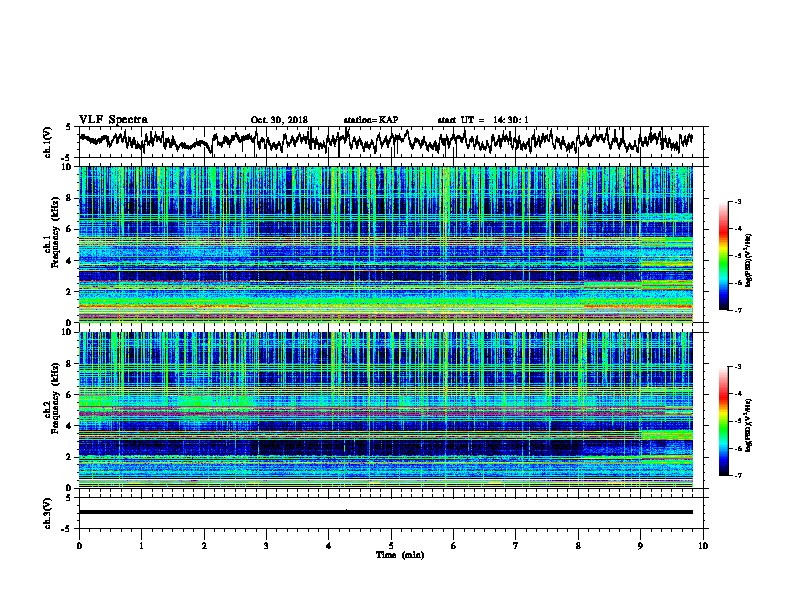Screen dimensions: 792x612
Task: Click the "Time (min)" axis label
Action: (400, 555)
